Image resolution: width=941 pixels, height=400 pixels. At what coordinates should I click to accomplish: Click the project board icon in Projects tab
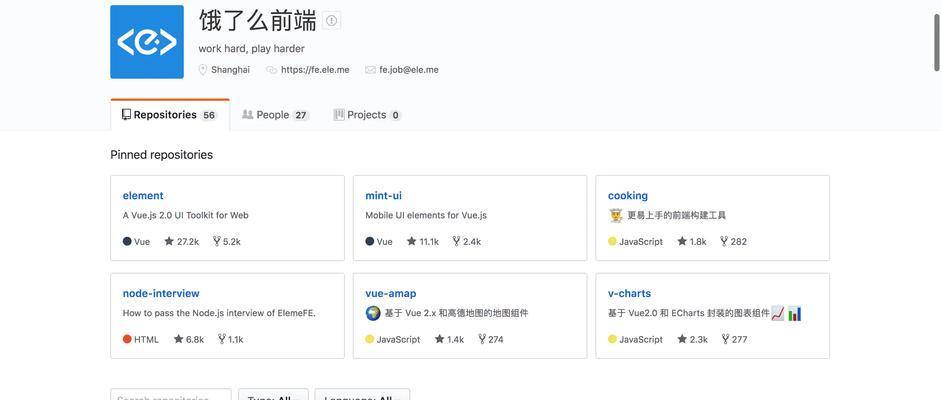point(339,115)
